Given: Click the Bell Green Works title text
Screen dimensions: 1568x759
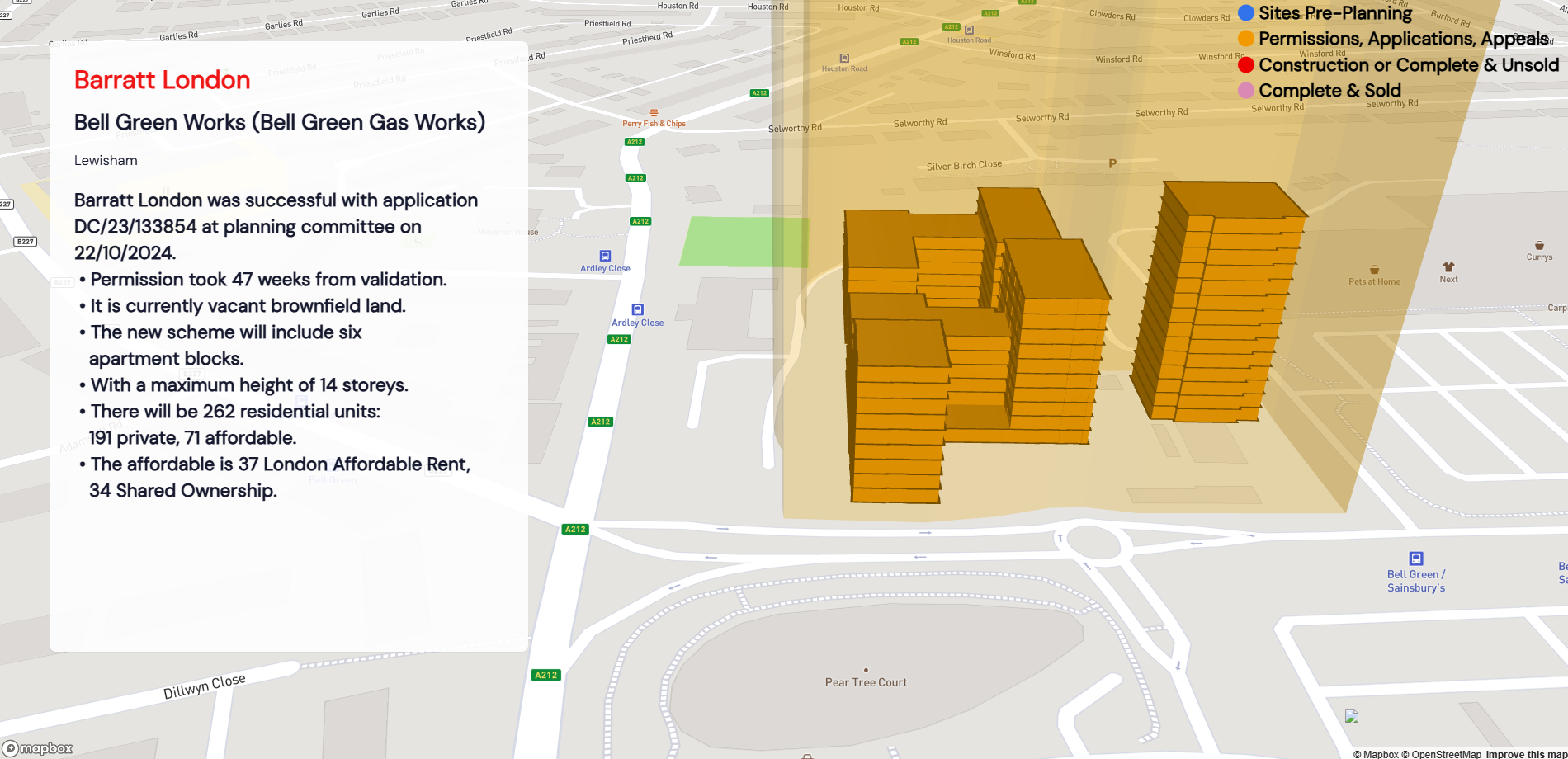Looking at the screenshot, I should pyautogui.click(x=280, y=122).
